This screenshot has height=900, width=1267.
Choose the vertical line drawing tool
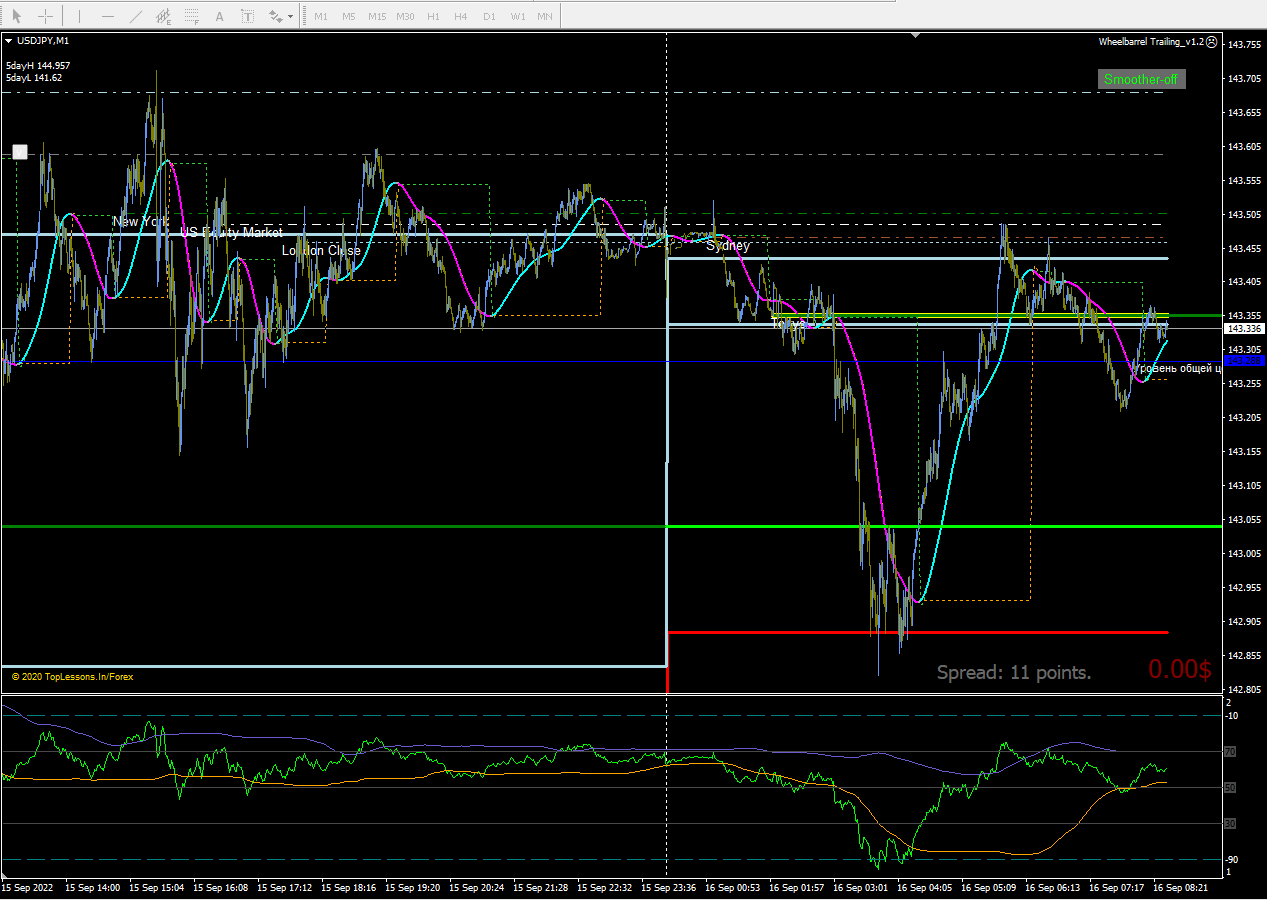coord(80,16)
